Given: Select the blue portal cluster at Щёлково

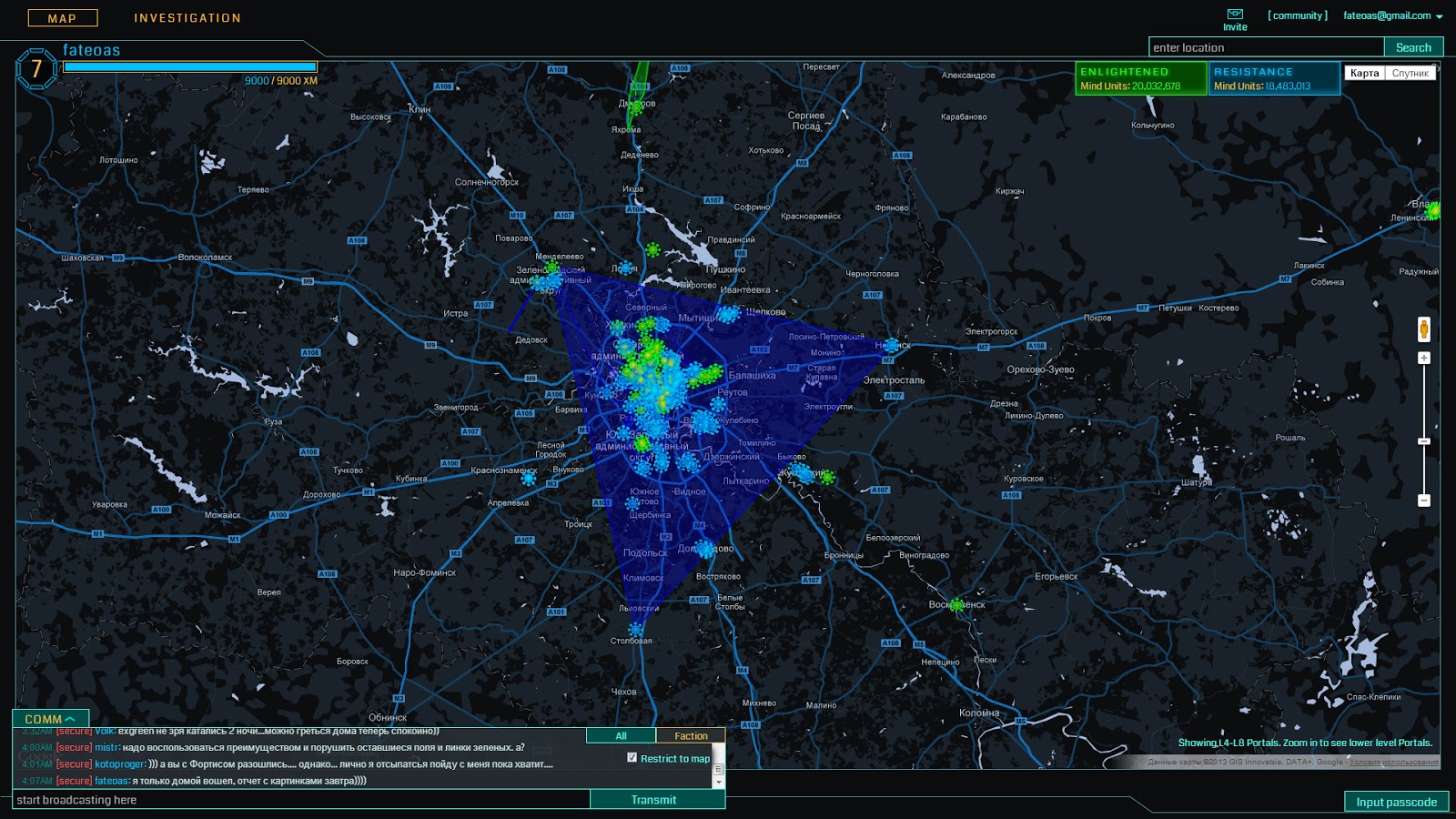Looking at the screenshot, I should coord(728,315).
